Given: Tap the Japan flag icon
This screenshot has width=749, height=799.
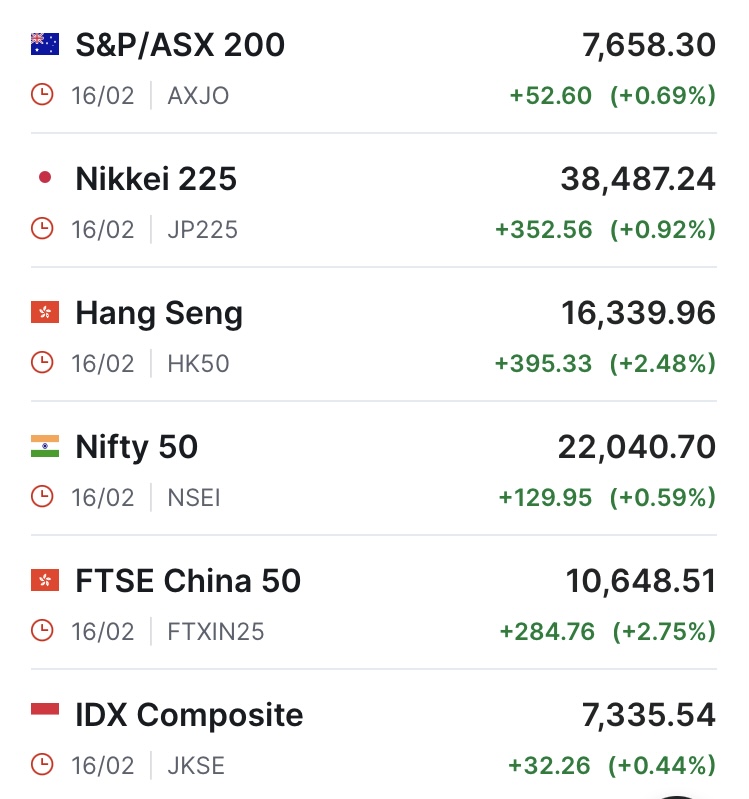Looking at the screenshot, I should (45, 179).
